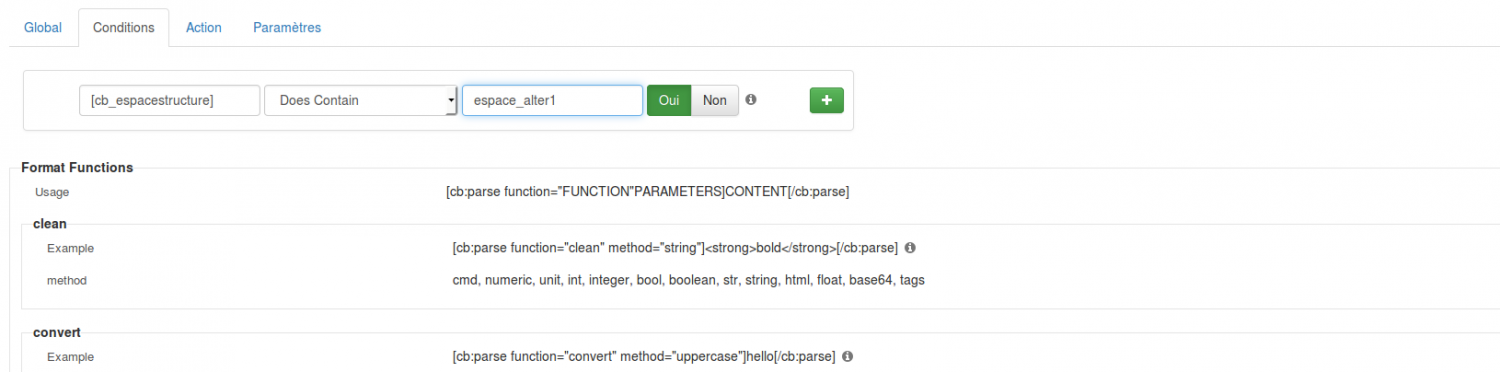Click the Usage label
Image resolution: width=1500 pixels, height=372 pixels.
point(52,192)
